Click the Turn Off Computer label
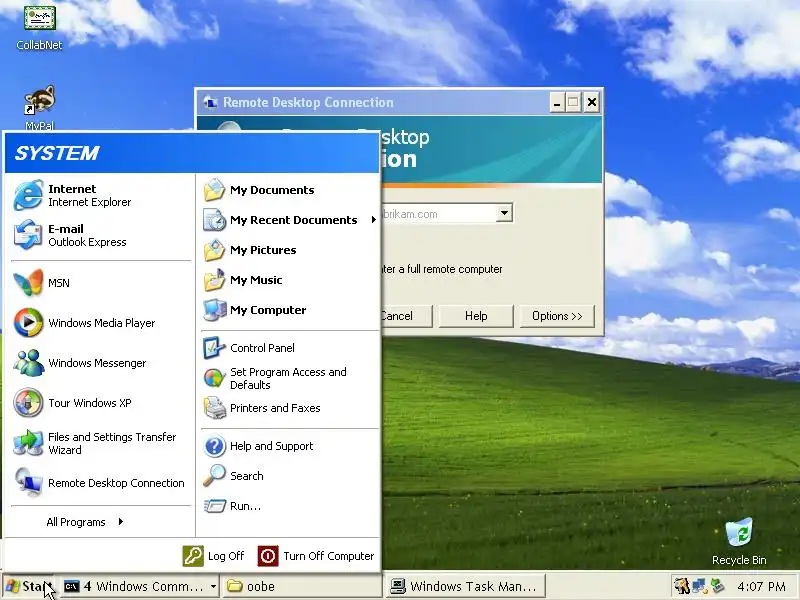Screen dimensions: 800x600 329,556
